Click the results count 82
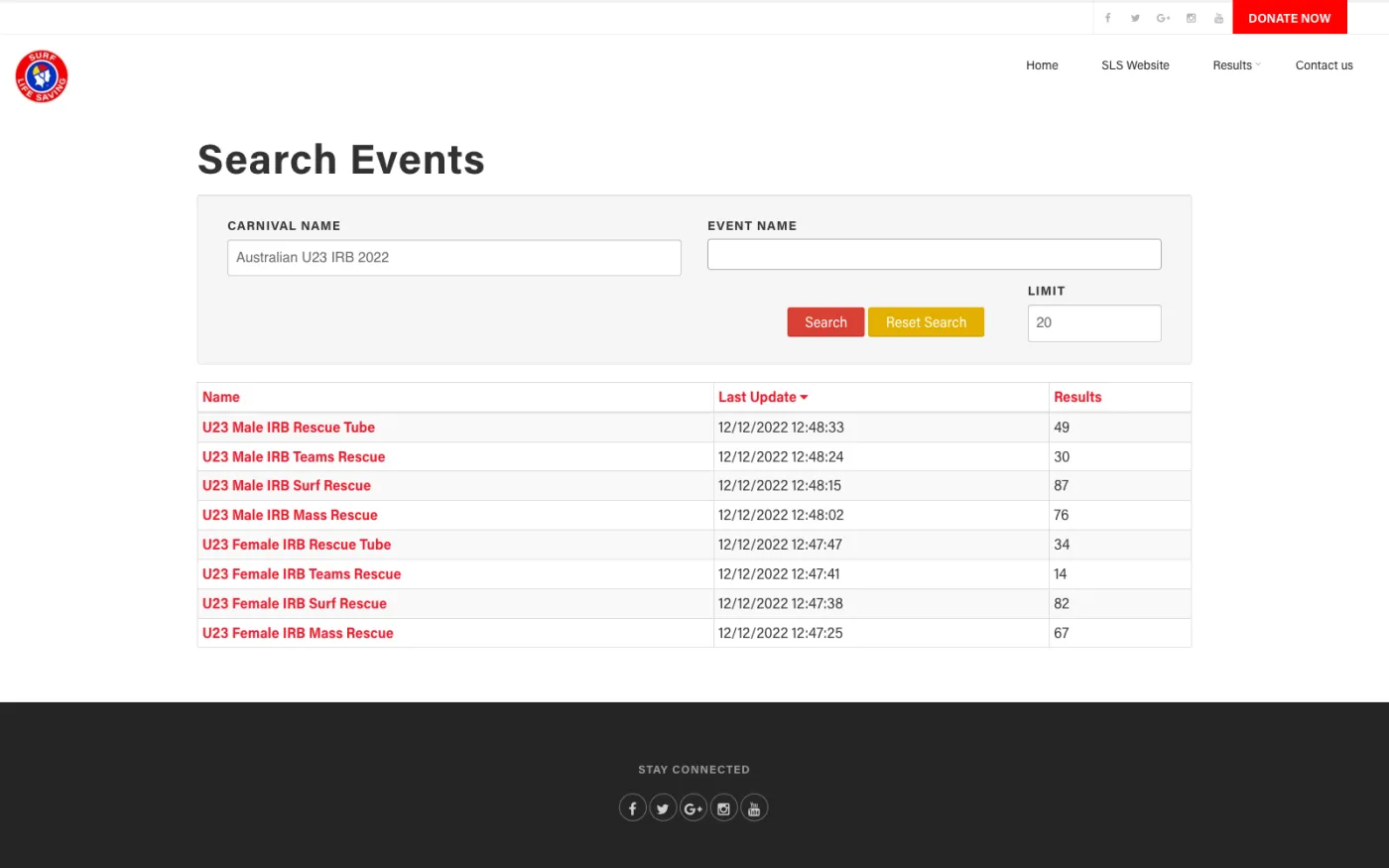 pyautogui.click(x=1062, y=603)
